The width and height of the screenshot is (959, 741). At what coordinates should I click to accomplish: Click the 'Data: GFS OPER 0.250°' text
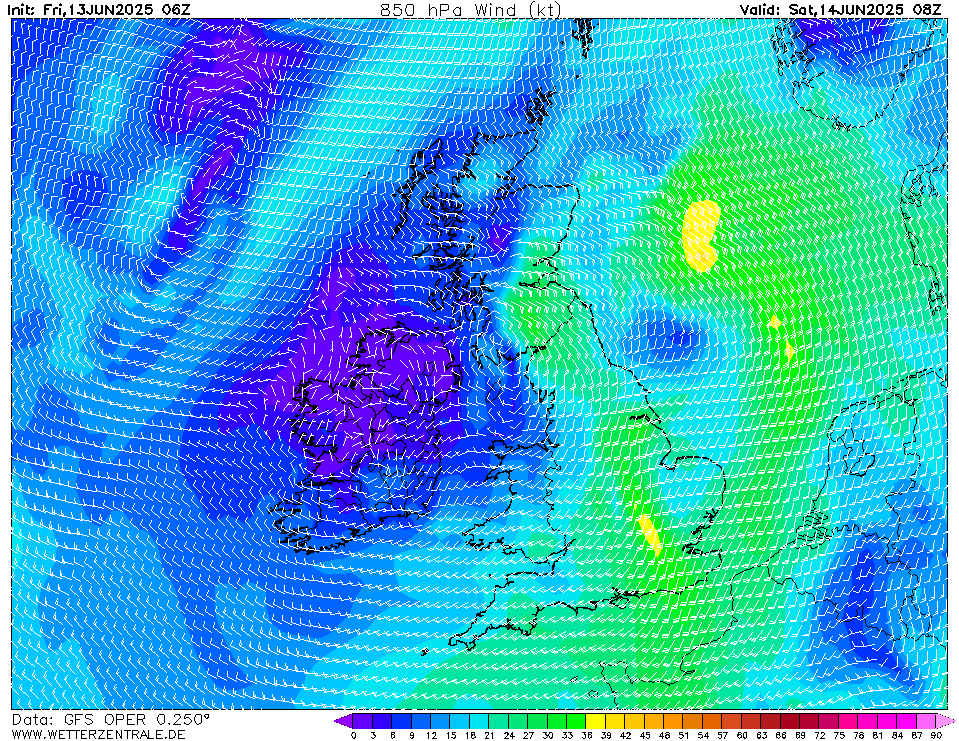click(x=111, y=719)
